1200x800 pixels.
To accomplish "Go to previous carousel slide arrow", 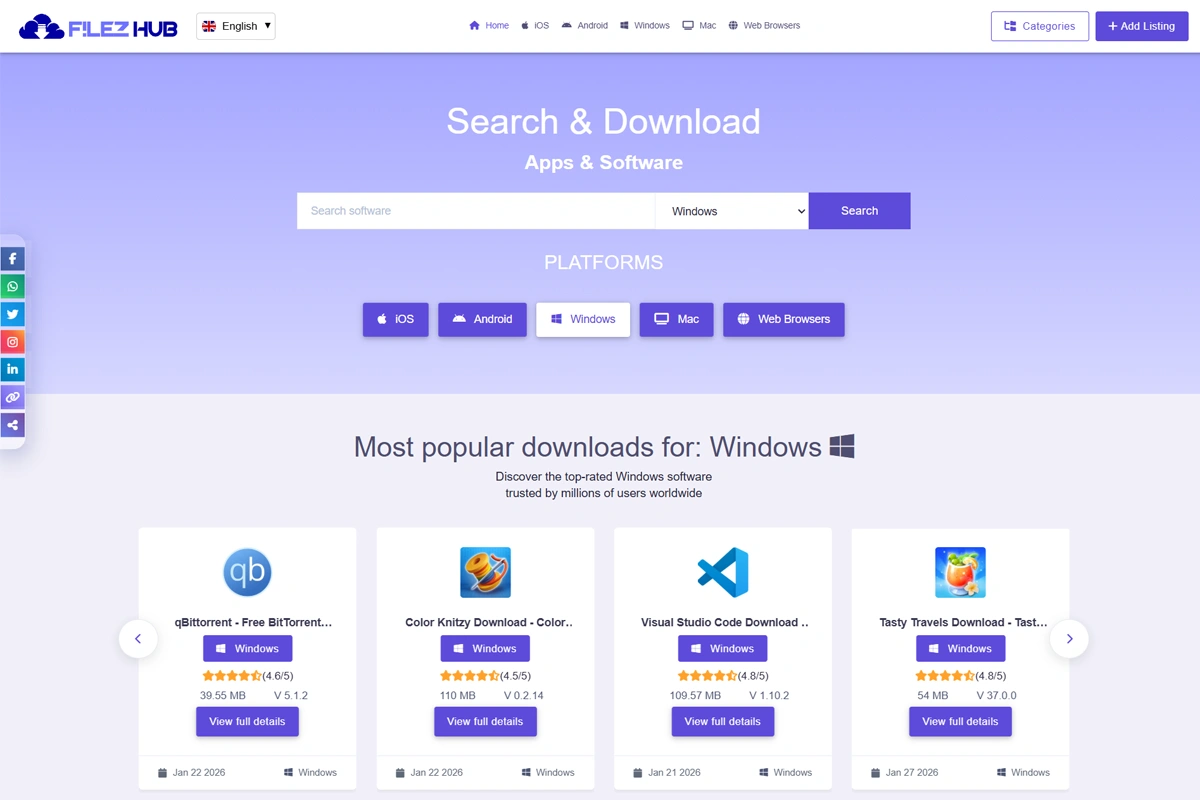I will [x=138, y=639].
